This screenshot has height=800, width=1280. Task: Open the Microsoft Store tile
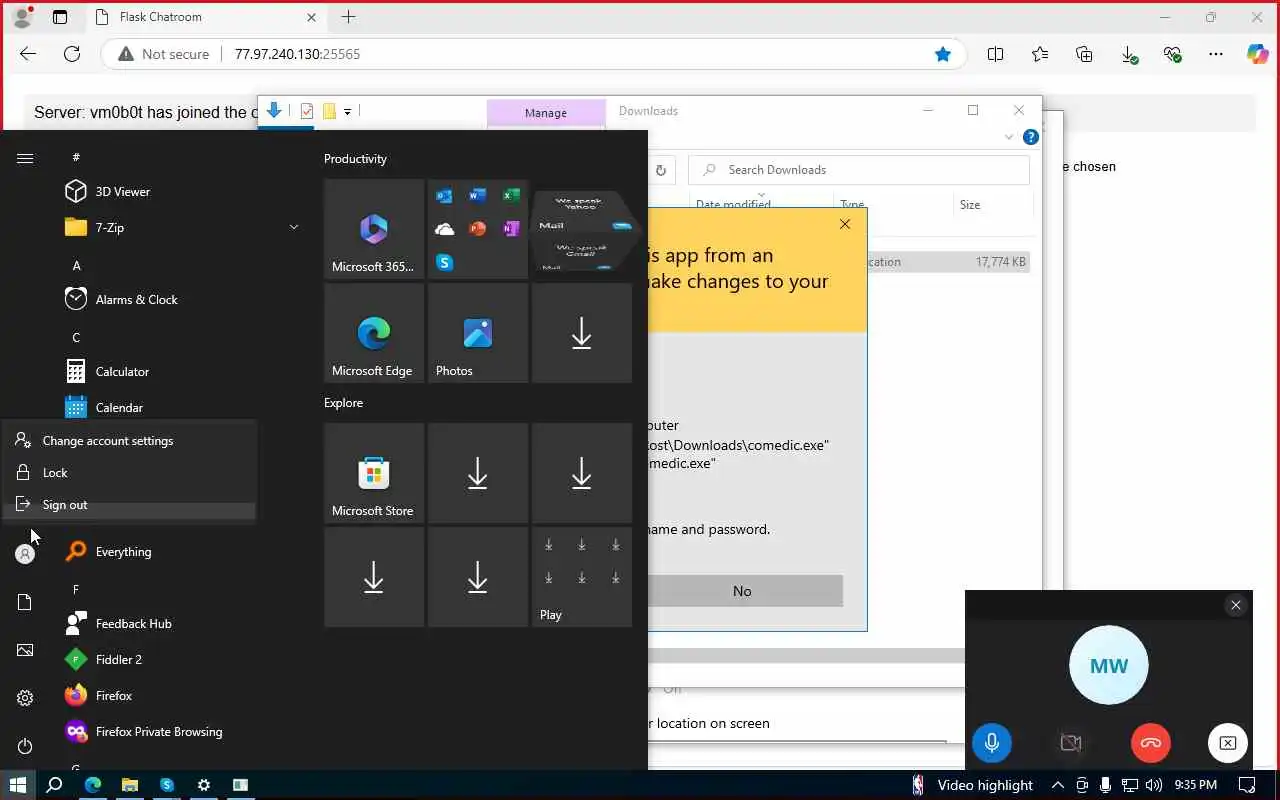click(374, 473)
